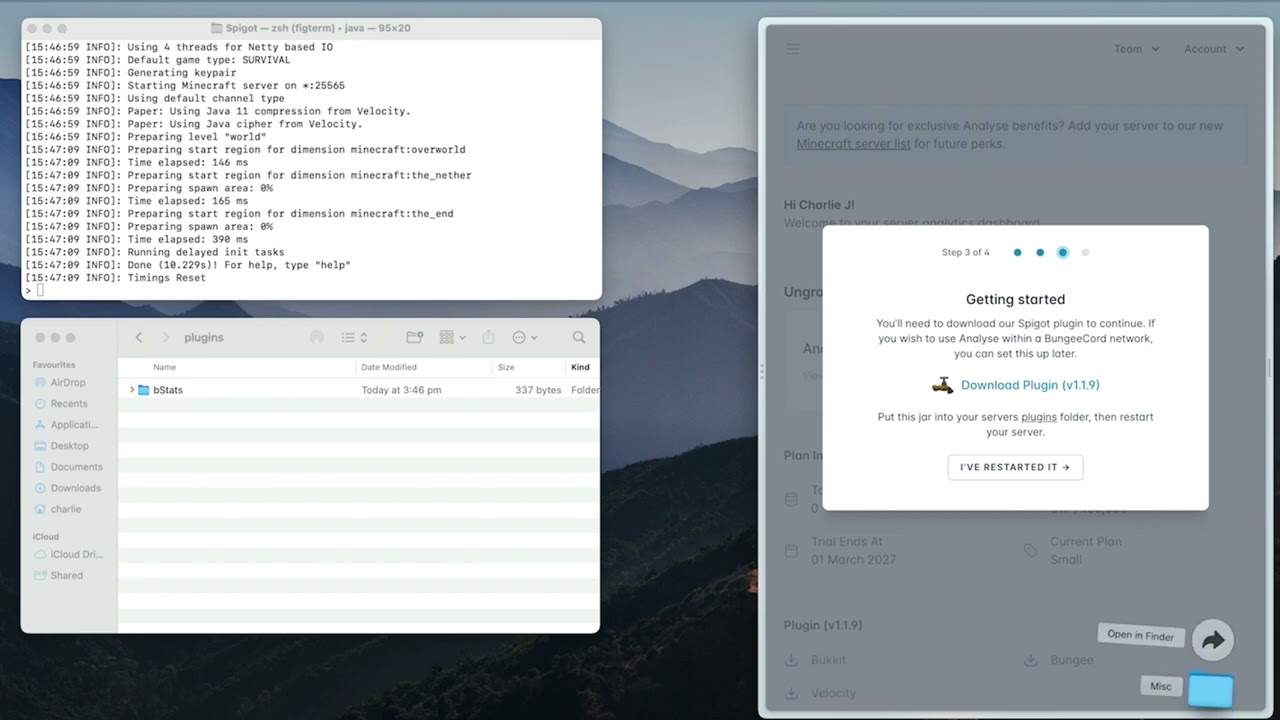
Task: Open the Finder action menu (ellipsis)
Action: click(x=525, y=338)
